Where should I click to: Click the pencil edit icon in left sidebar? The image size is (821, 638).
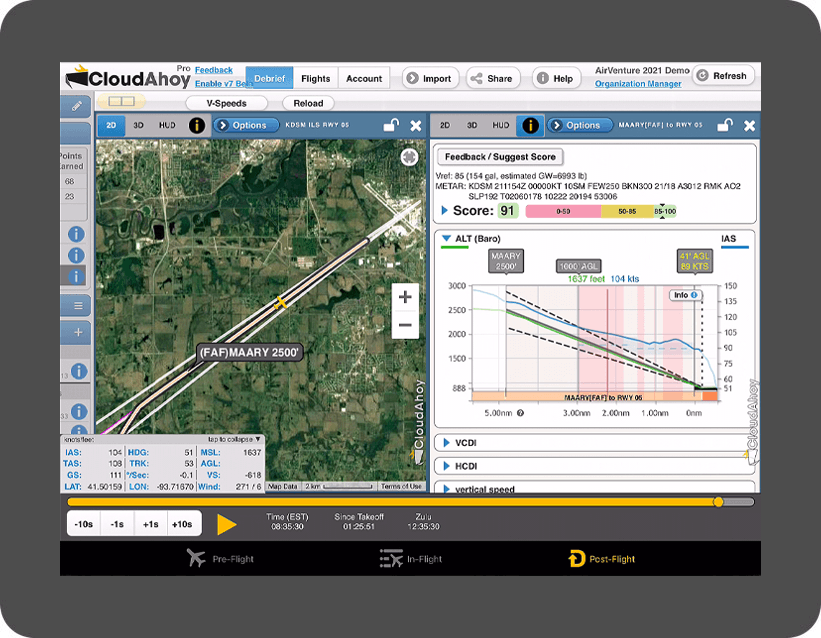[76, 106]
